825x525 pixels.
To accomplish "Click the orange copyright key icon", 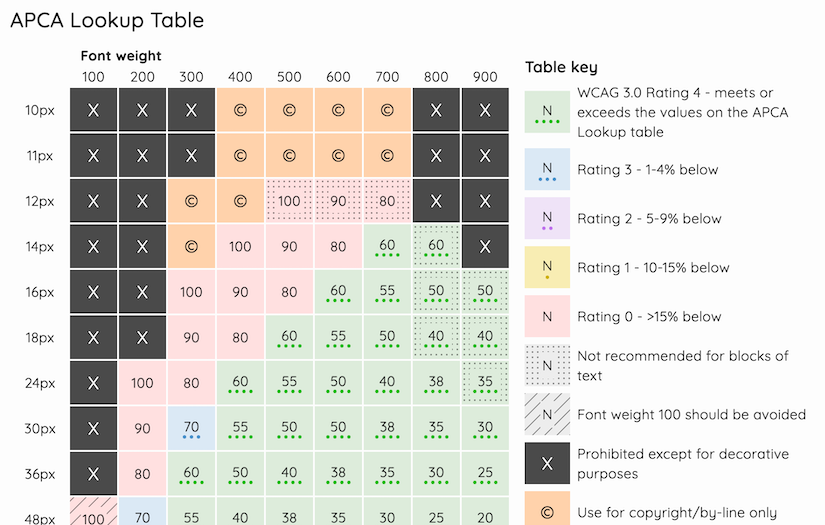I will point(547,508).
